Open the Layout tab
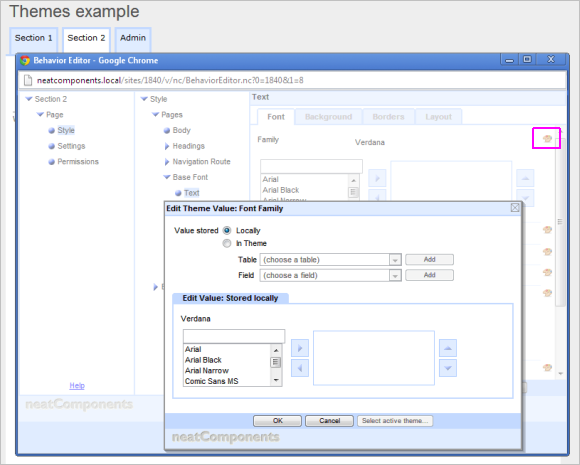 [438, 117]
